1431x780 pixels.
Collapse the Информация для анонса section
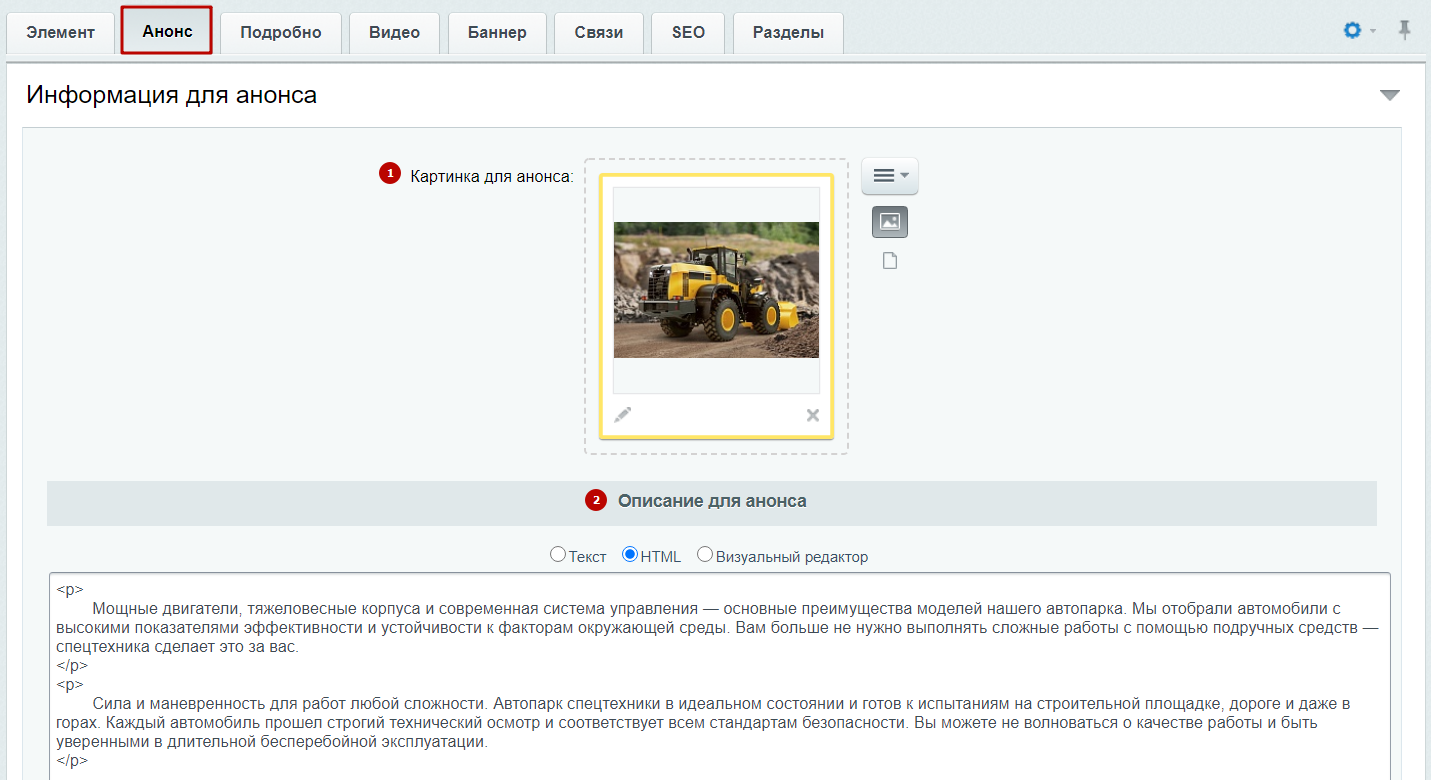1389,96
